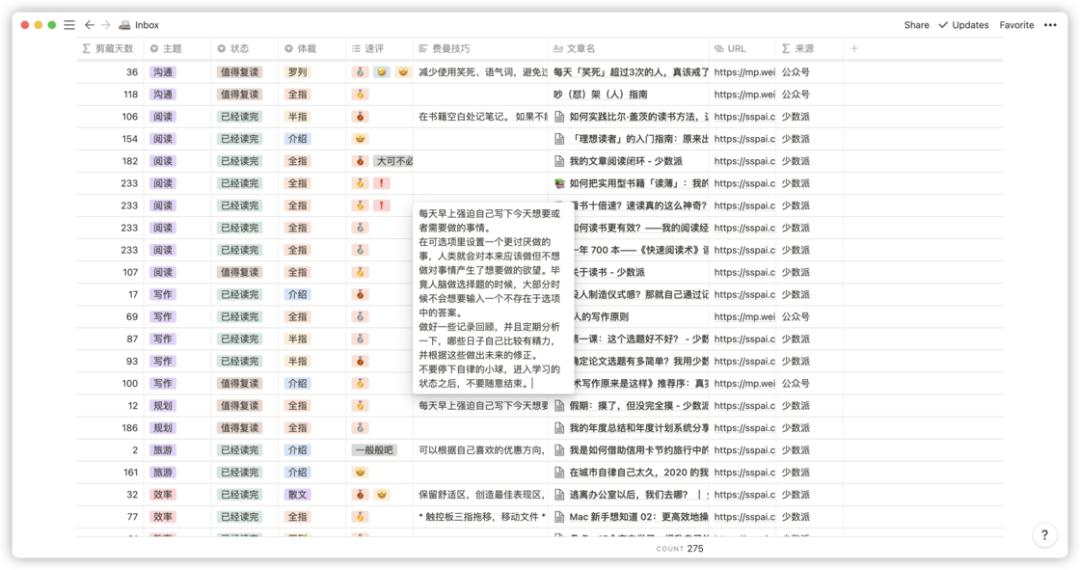Click cell text 可以根据自己喜欢的优惠方向
Screen dimensions: 1080x570
(x=483, y=450)
